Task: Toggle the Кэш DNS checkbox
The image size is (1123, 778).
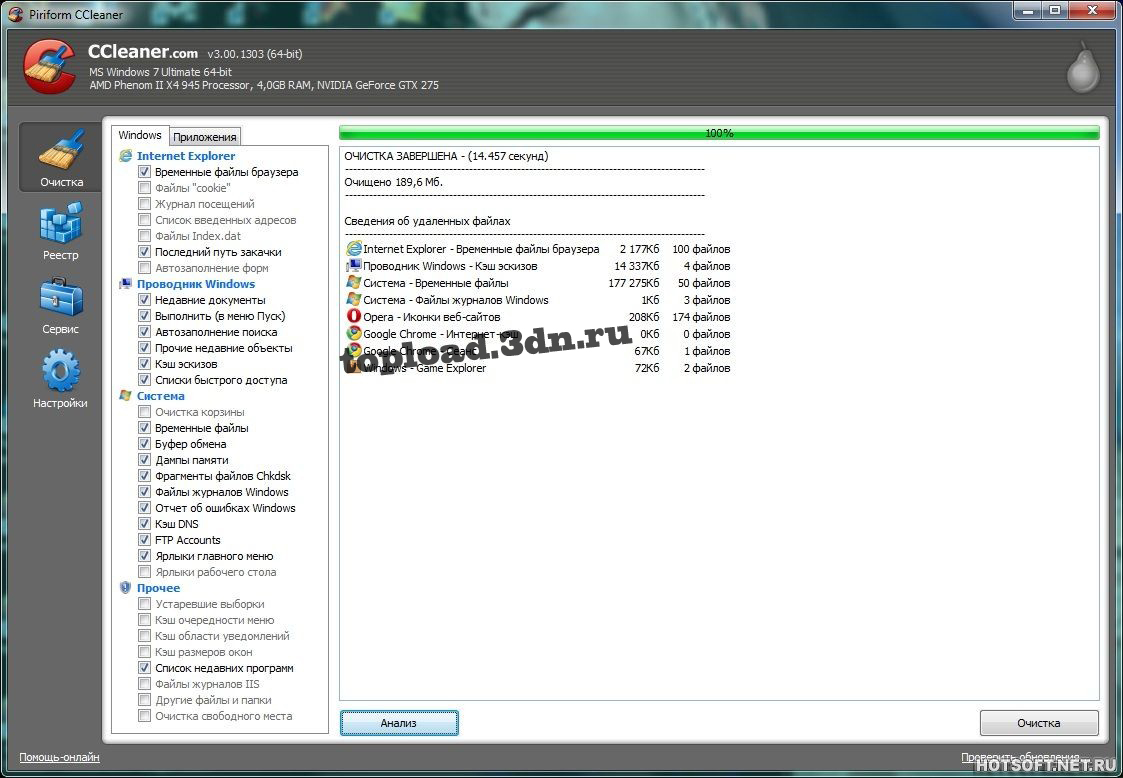Action: coord(145,524)
